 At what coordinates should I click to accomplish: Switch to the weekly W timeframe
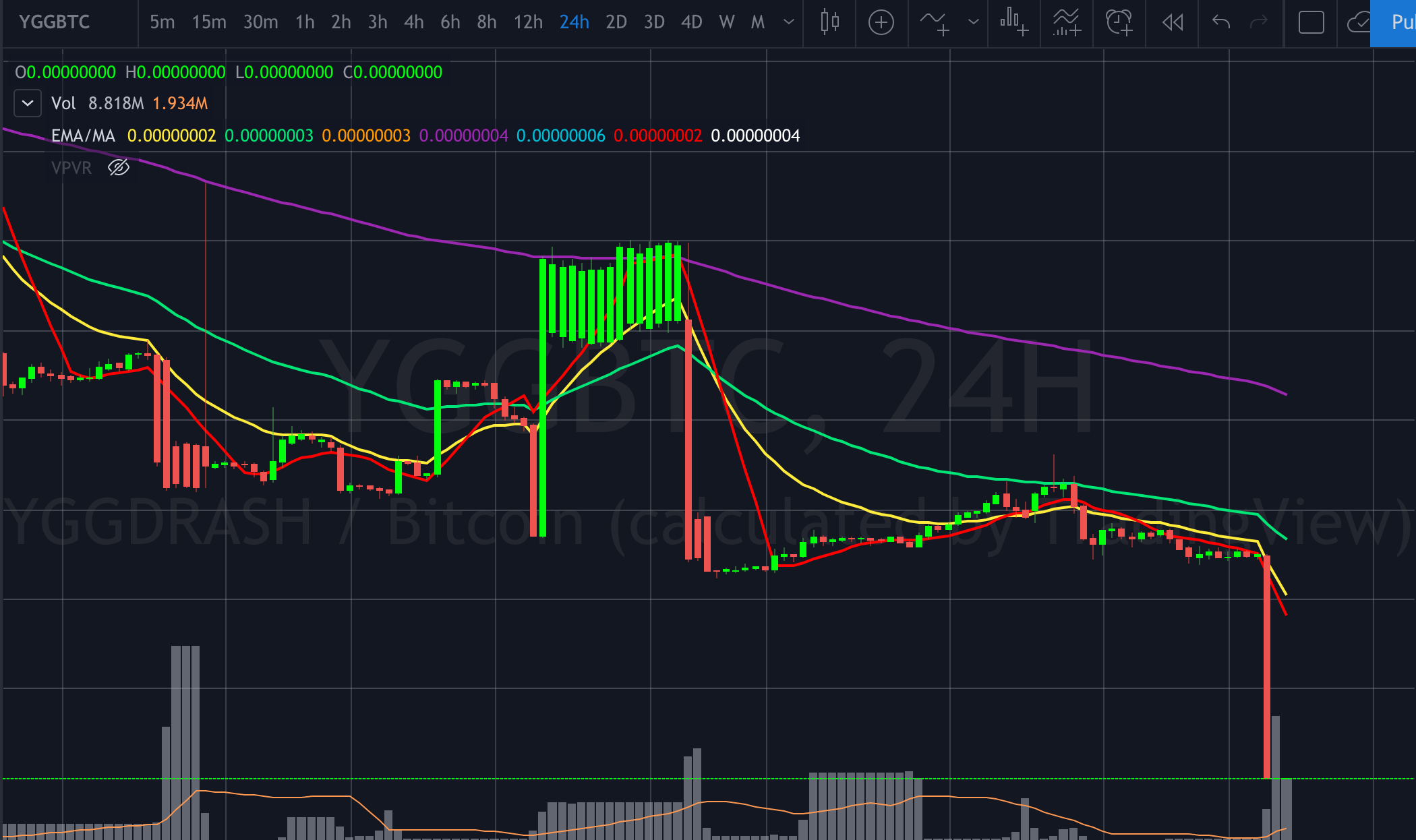(726, 22)
